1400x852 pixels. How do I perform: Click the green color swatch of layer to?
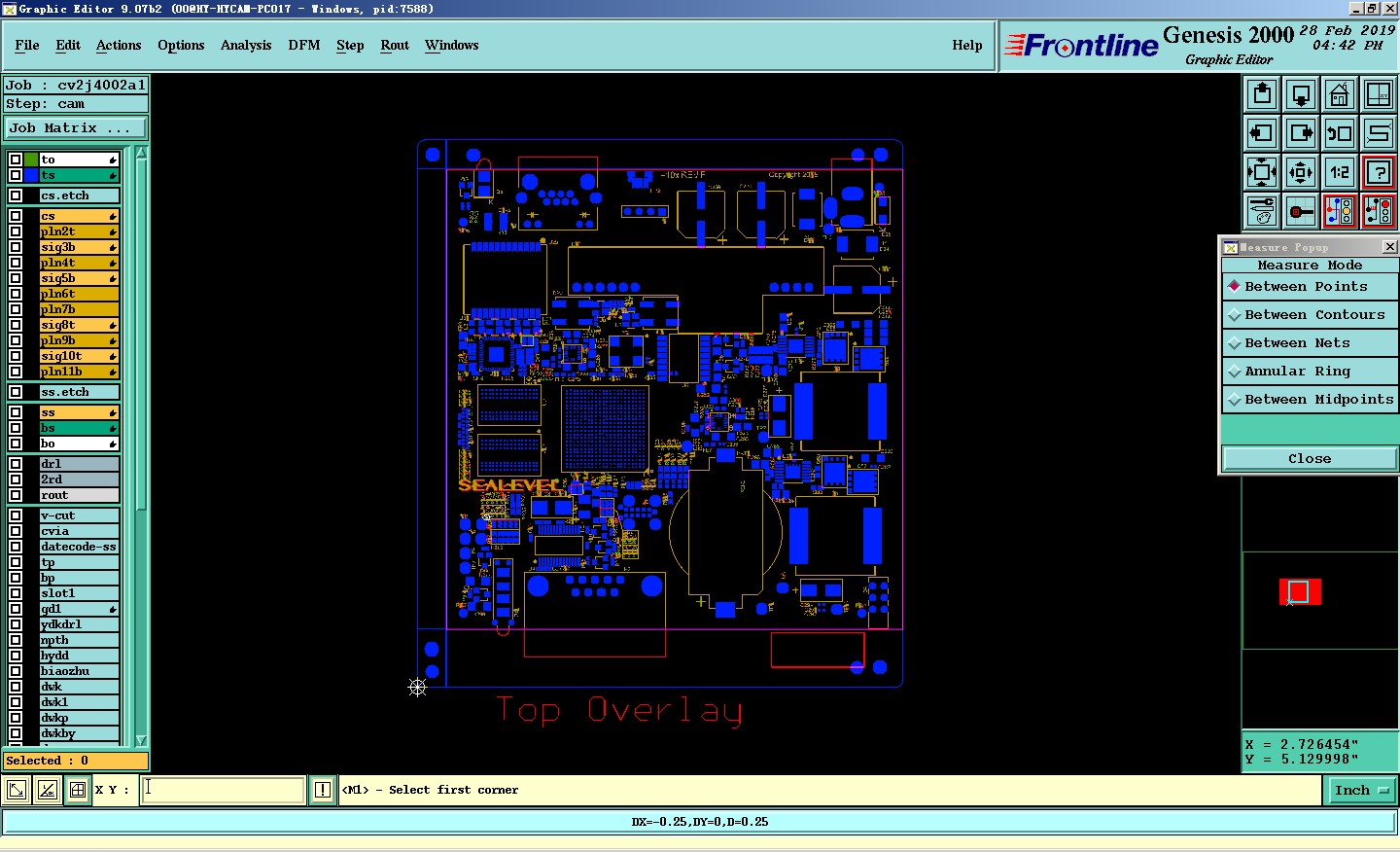coord(31,160)
